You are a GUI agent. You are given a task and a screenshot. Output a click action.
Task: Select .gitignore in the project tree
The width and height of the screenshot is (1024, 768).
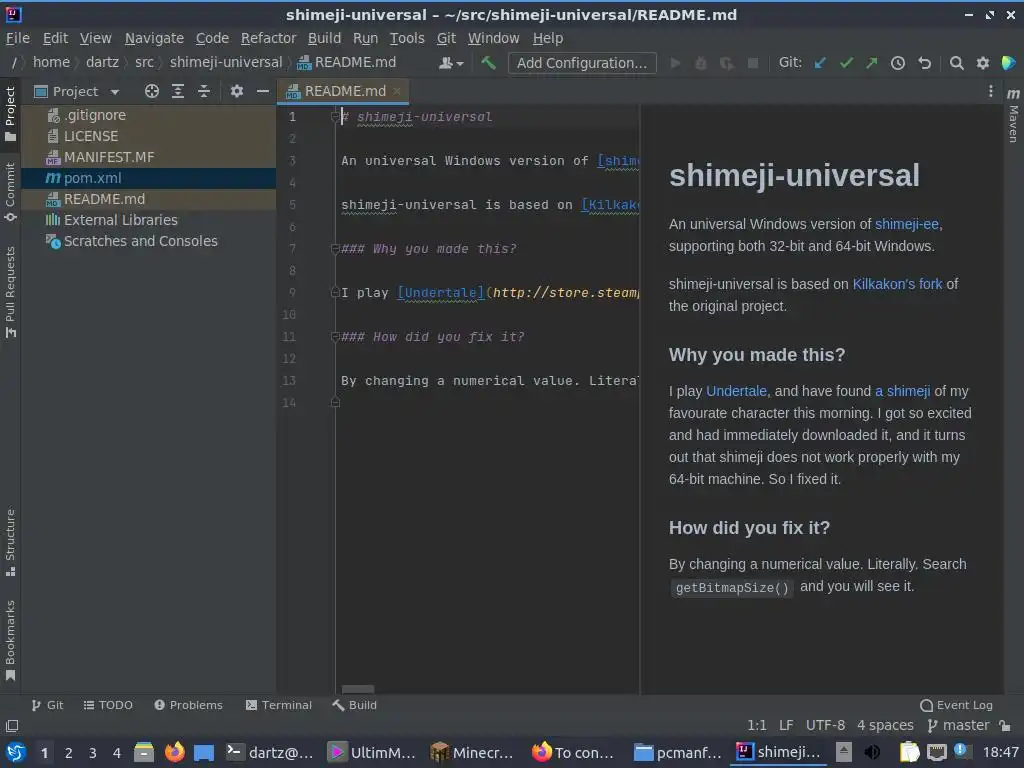click(148, 116)
